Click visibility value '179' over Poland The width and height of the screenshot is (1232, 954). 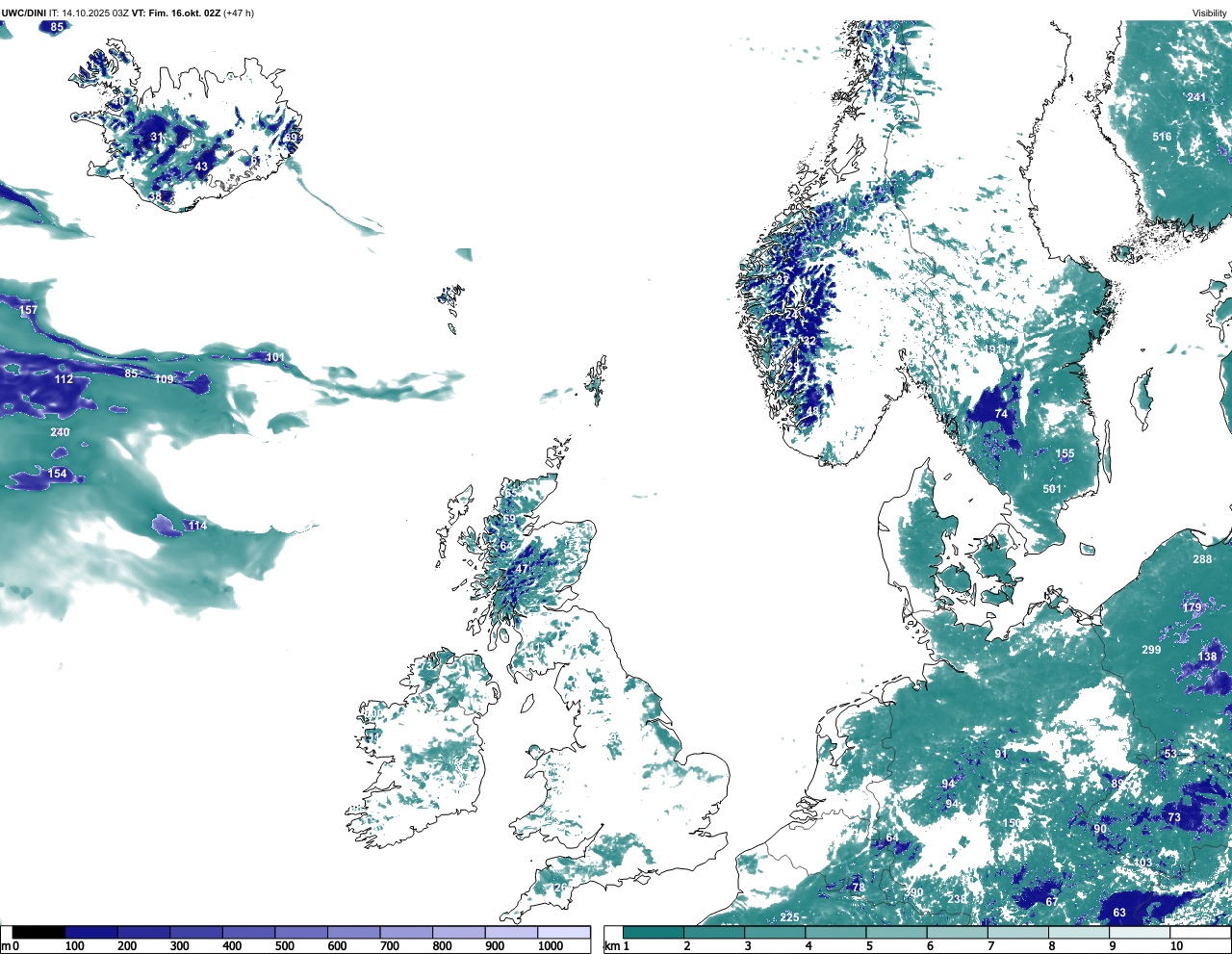tap(1193, 607)
